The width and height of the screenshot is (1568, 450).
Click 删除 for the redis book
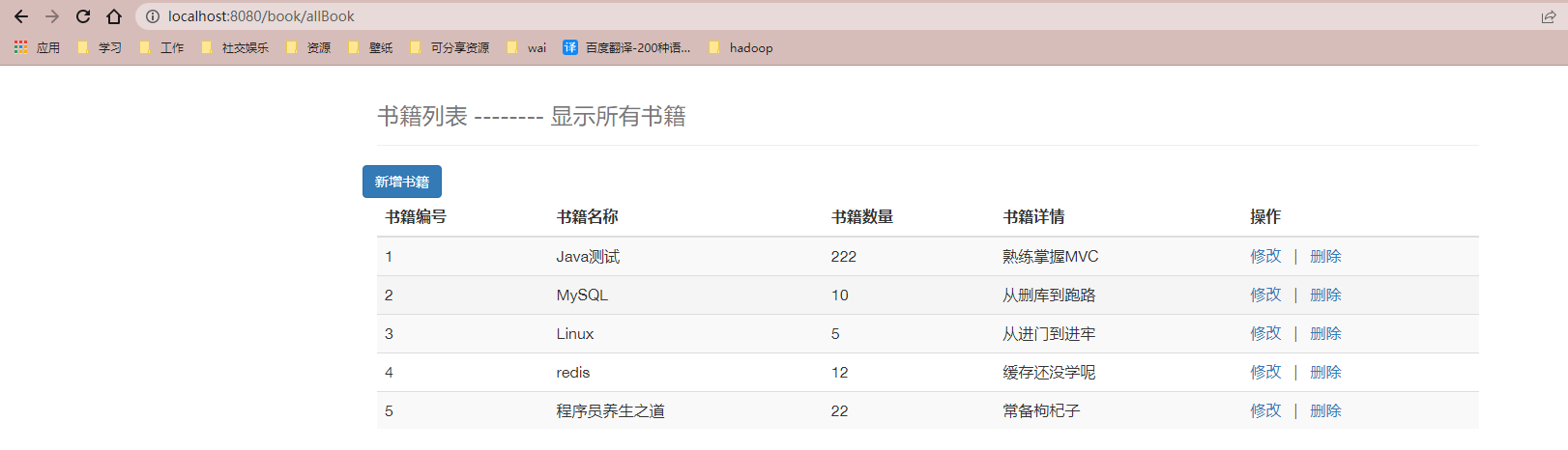coord(1325,372)
